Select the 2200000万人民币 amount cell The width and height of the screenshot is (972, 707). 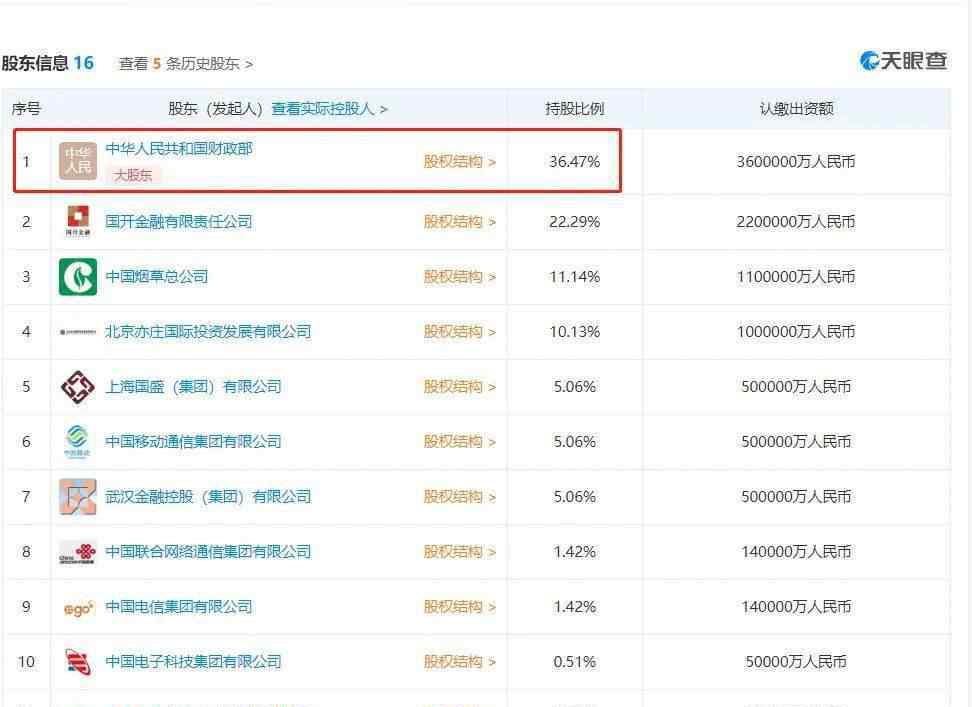(796, 222)
